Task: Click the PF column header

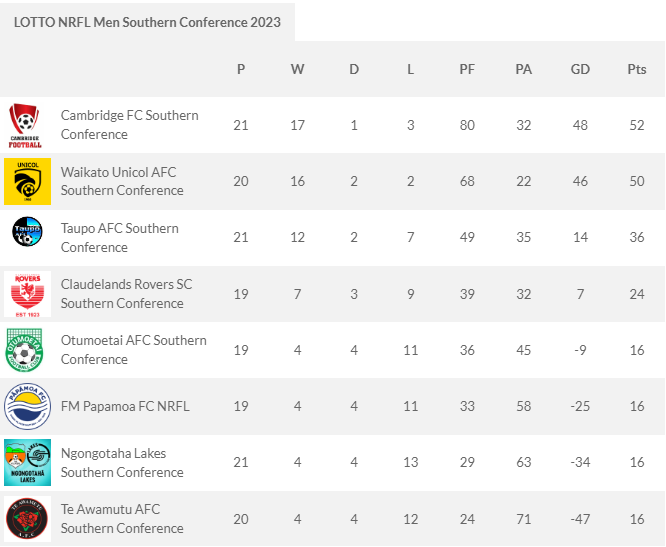Action: pyautogui.click(x=467, y=69)
